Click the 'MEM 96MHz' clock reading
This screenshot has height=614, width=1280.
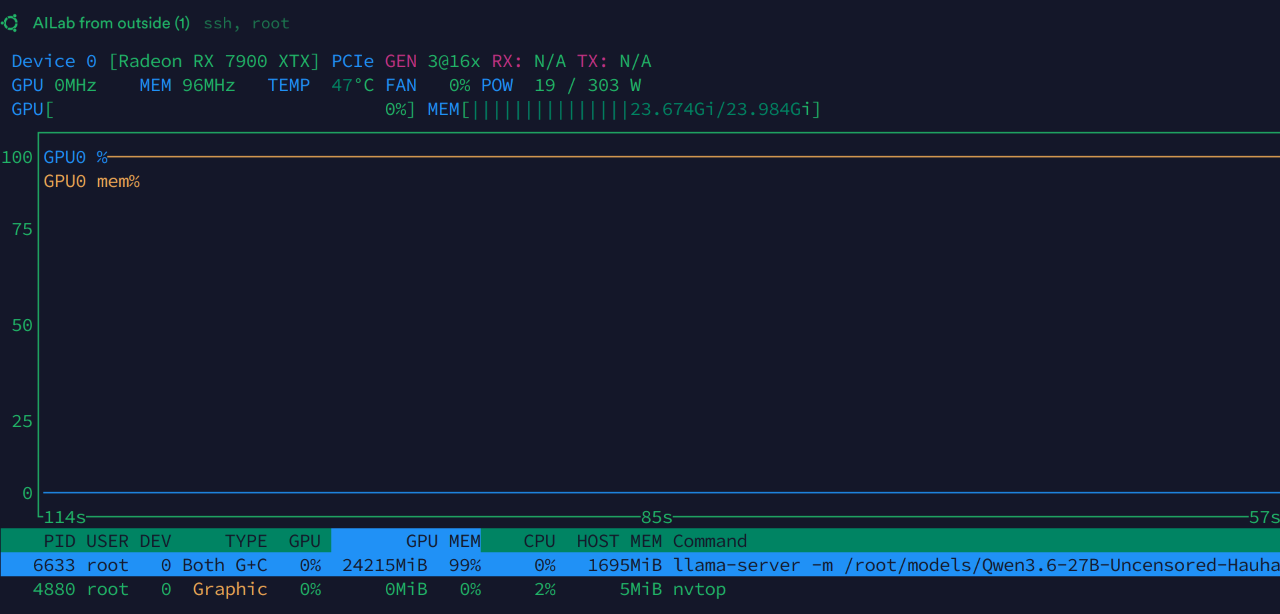tap(188, 85)
